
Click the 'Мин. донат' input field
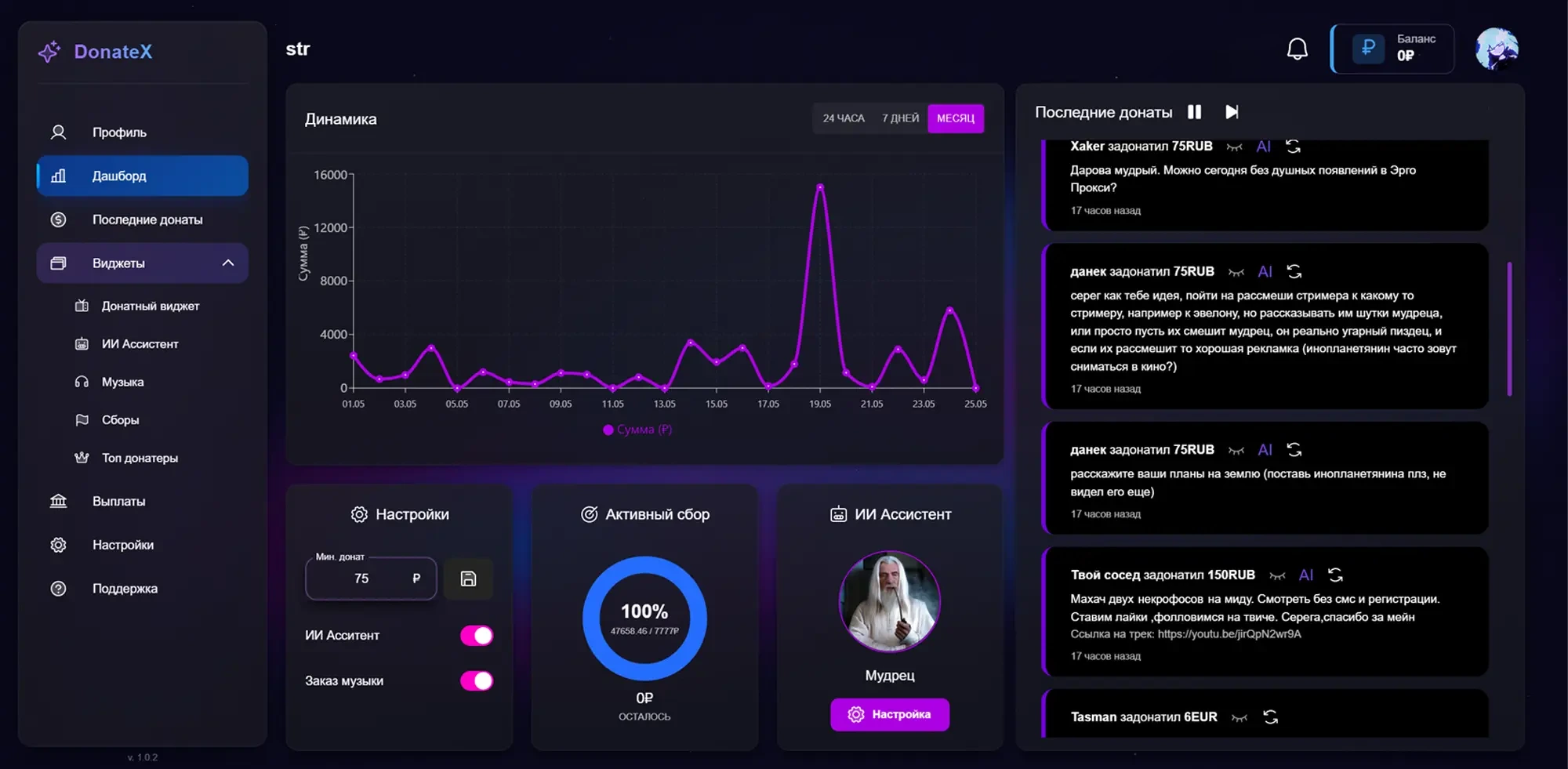pyautogui.click(x=371, y=579)
